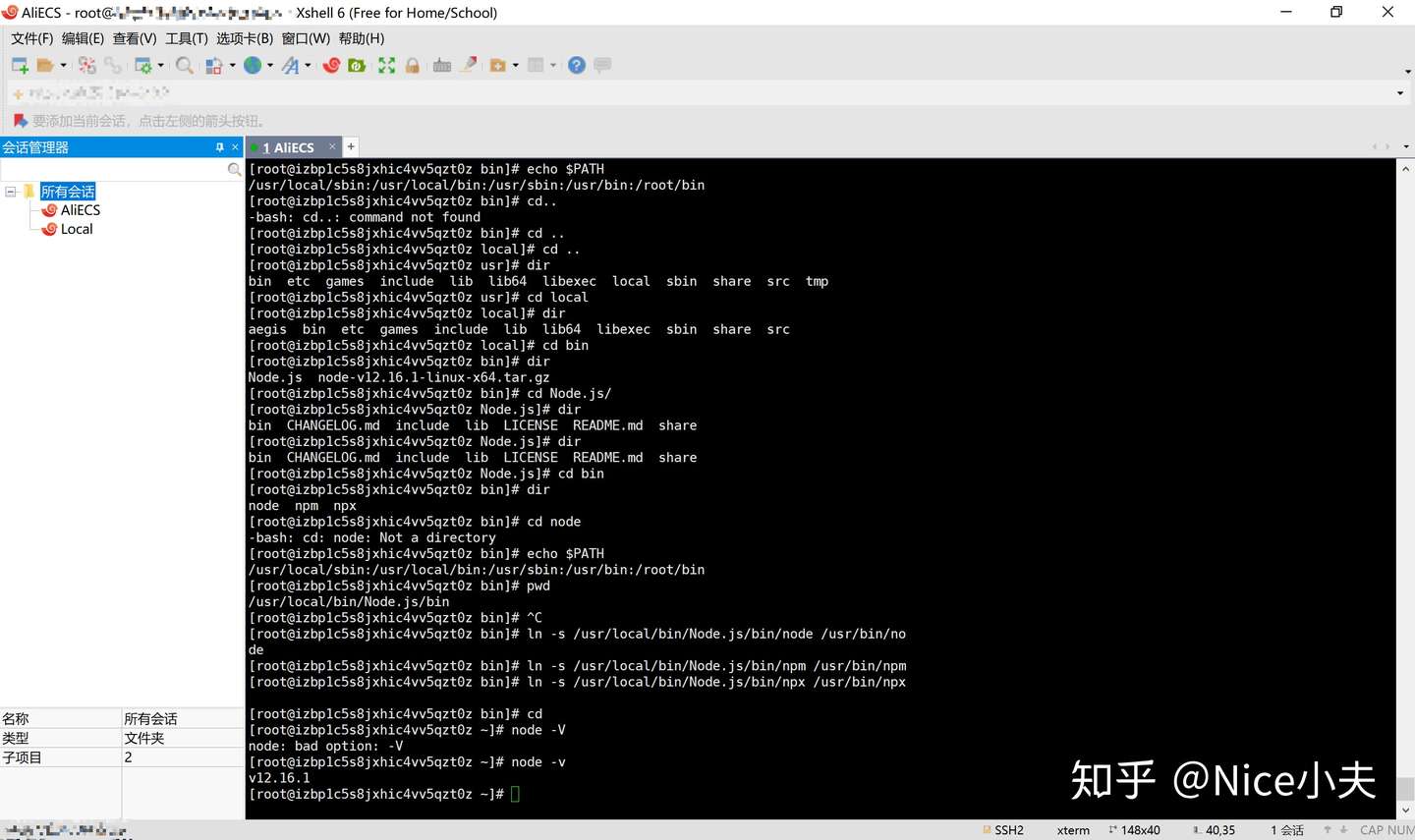
Task: Click the Lock screen padlock icon
Action: click(413, 66)
